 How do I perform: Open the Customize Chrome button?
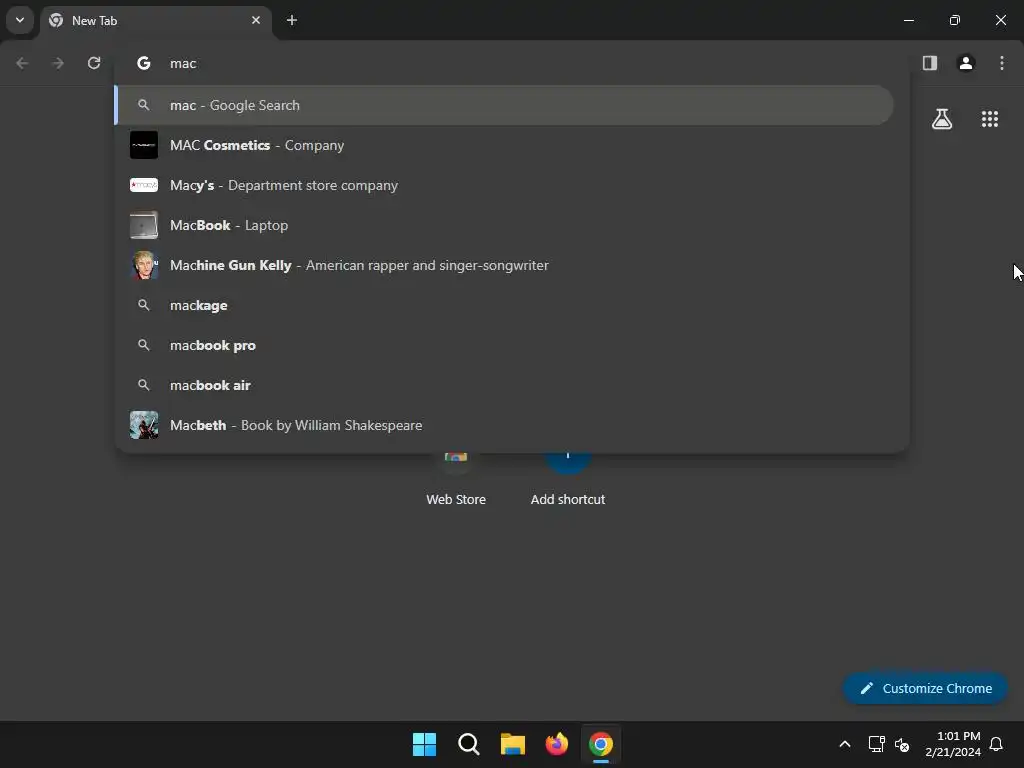[925, 688]
